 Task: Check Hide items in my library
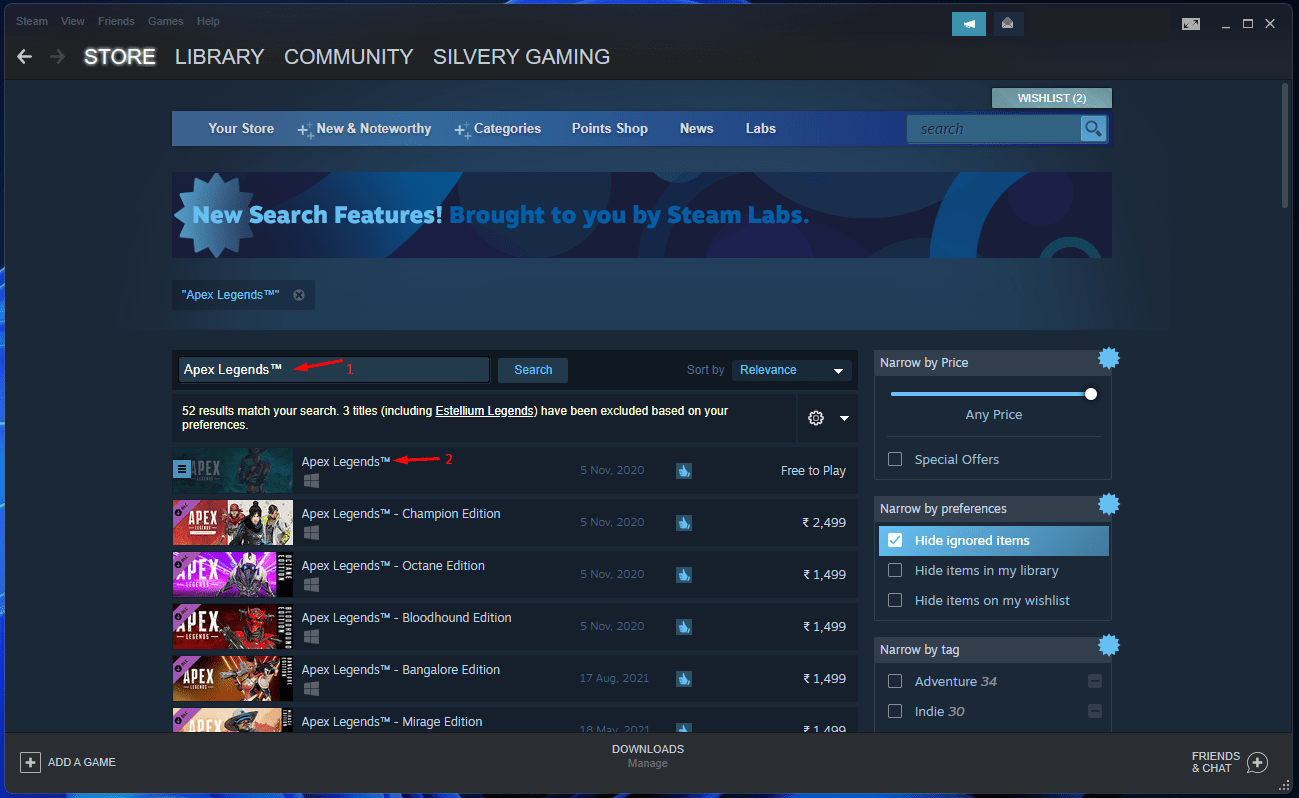895,570
